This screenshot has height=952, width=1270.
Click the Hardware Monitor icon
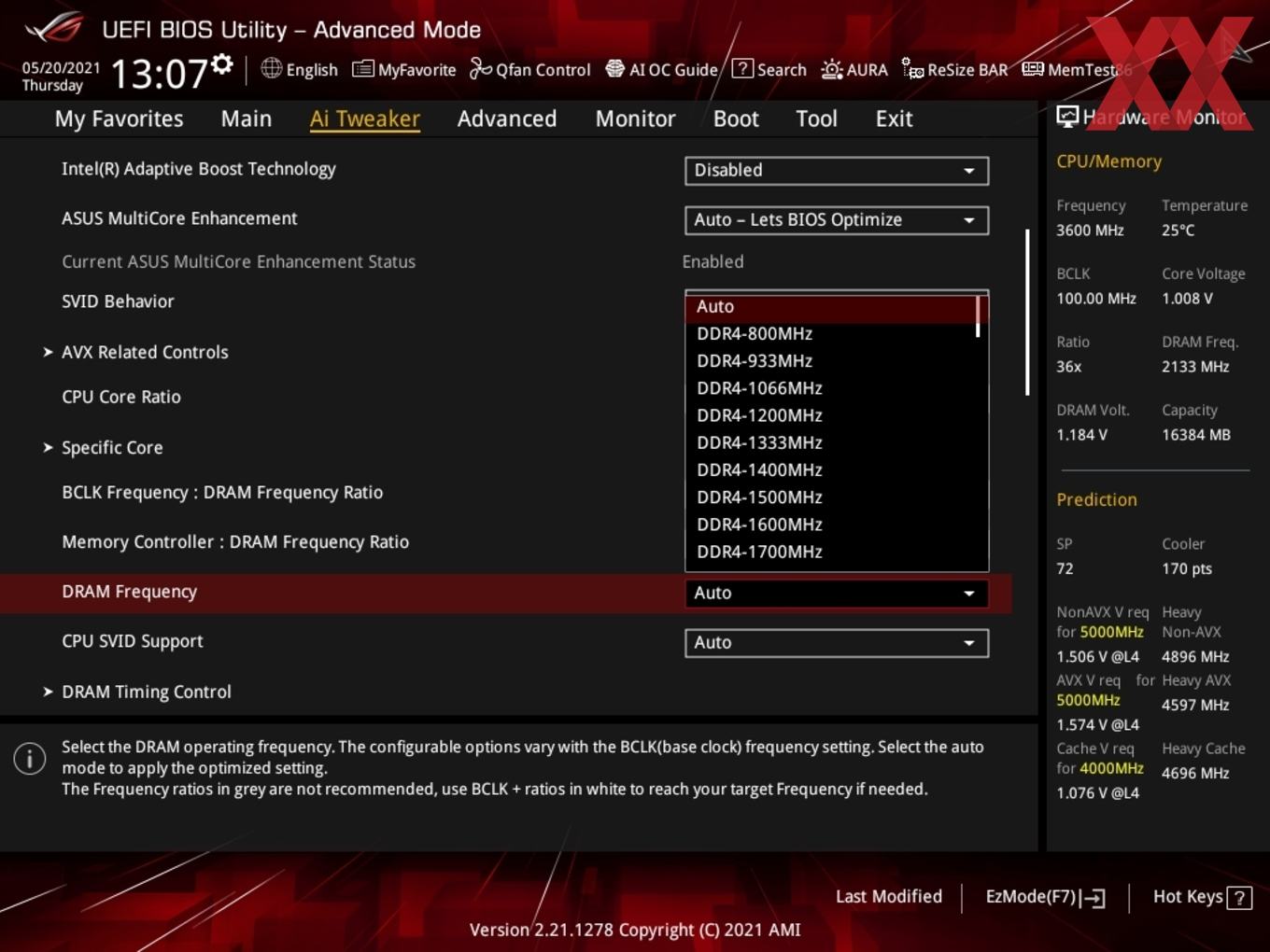pyautogui.click(x=1067, y=117)
